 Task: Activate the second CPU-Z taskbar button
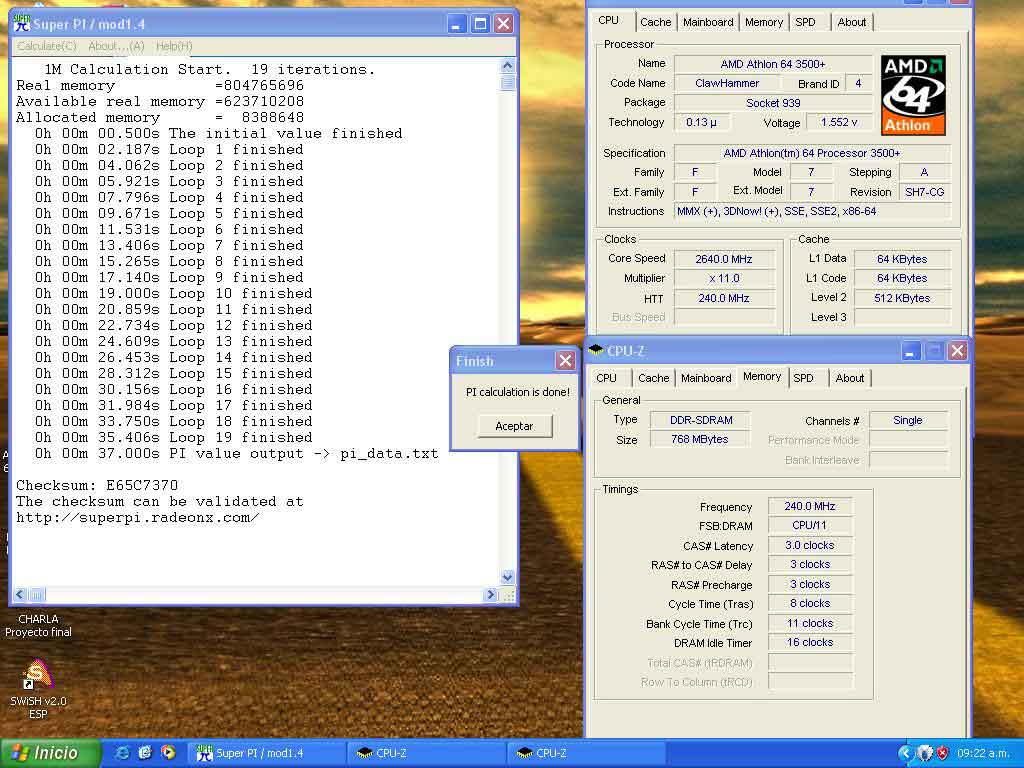pyautogui.click(x=584, y=753)
